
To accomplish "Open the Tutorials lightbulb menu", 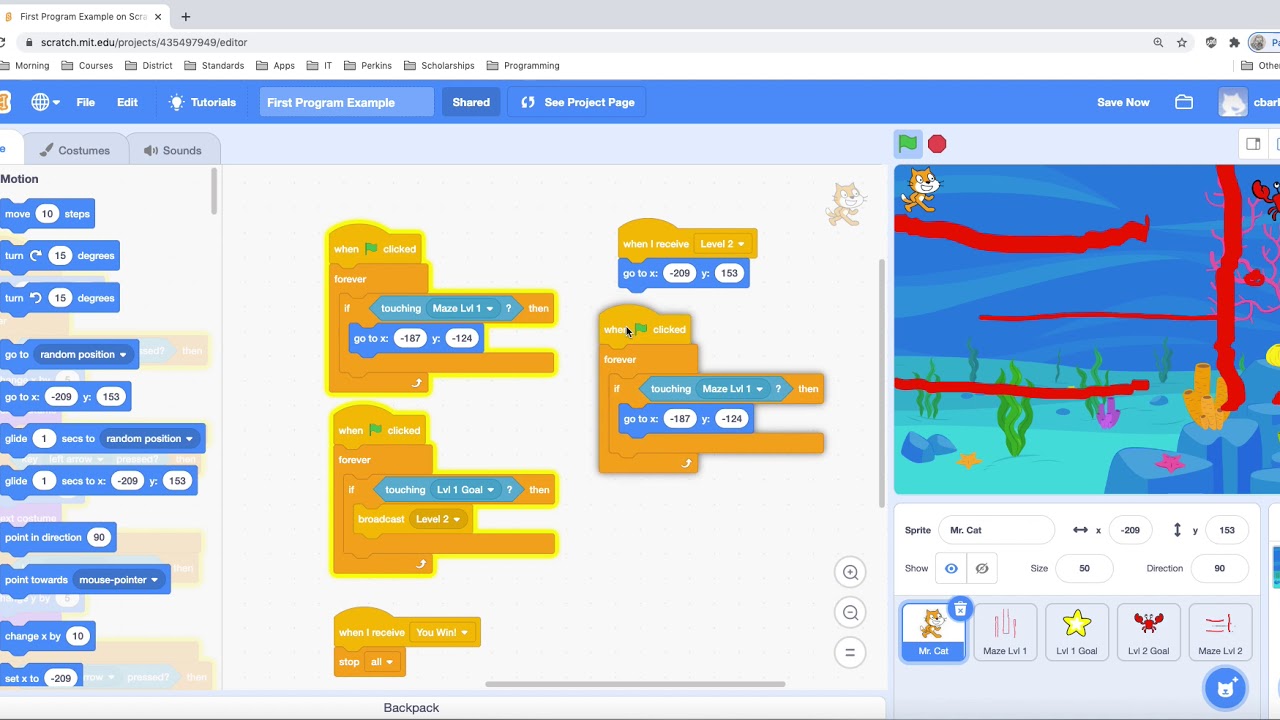I will click(202, 102).
